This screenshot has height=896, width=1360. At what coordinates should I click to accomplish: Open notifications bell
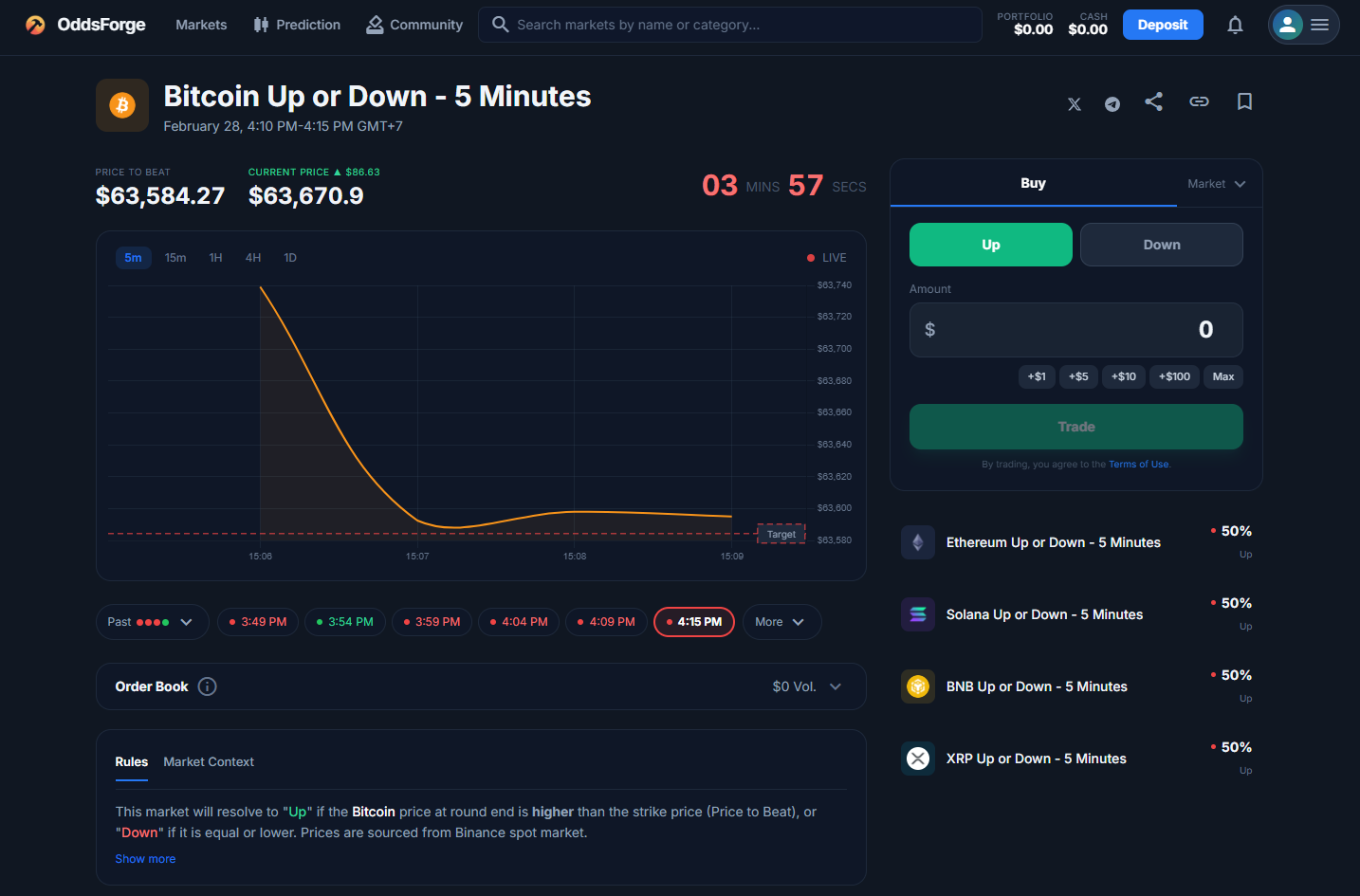pos(1235,25)
